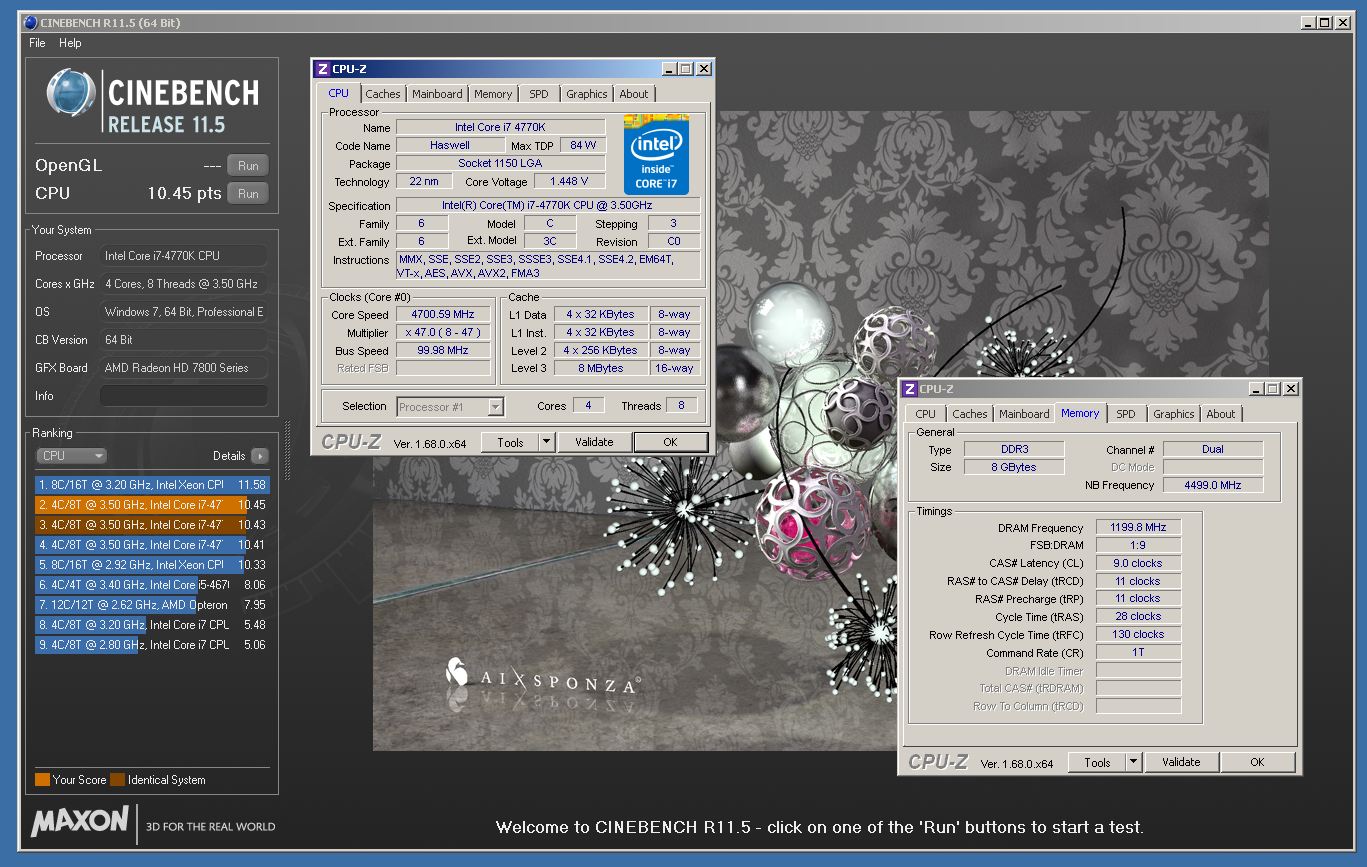Expand Tools dropdown arrow in CPU-Z CPU window
The image size is (1367, 867).
(547, 442)
